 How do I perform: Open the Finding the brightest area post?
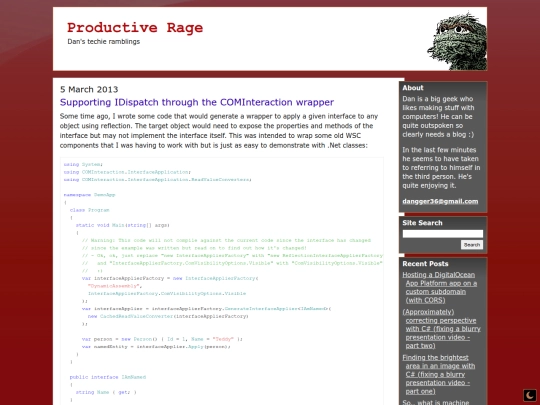coord(439,374)
